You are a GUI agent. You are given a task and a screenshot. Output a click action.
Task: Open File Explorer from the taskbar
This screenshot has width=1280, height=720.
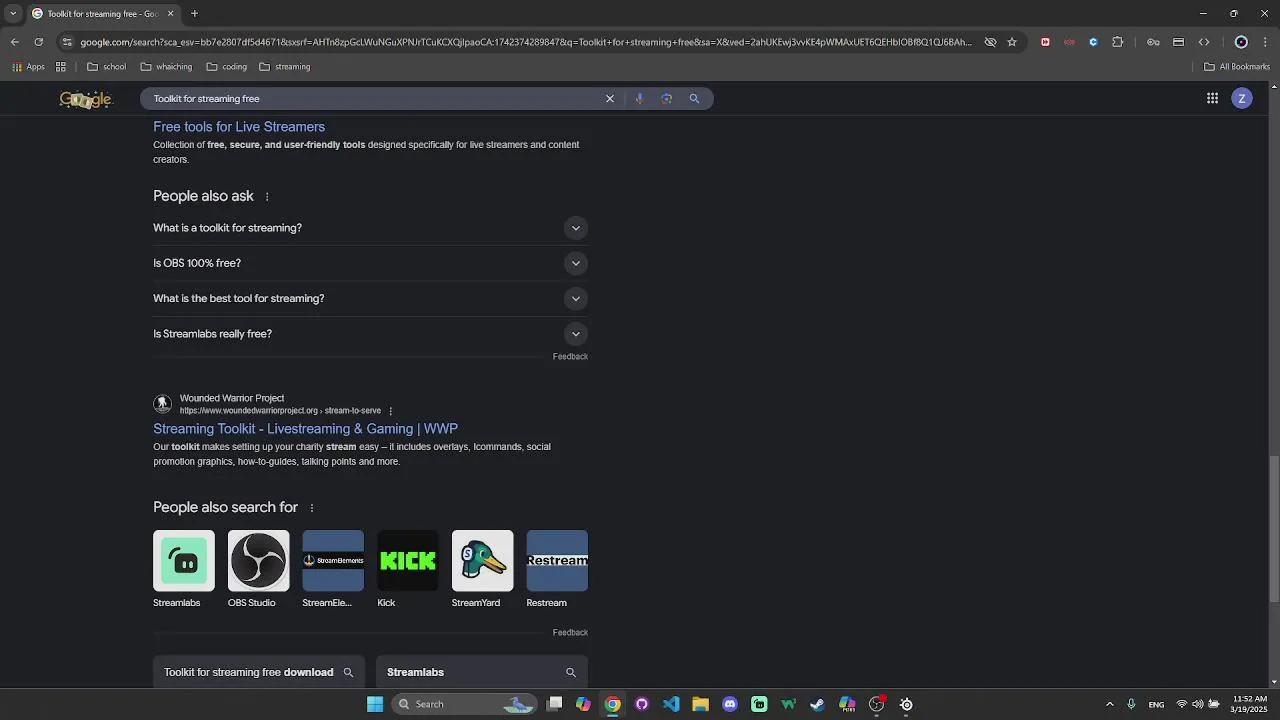700,704
